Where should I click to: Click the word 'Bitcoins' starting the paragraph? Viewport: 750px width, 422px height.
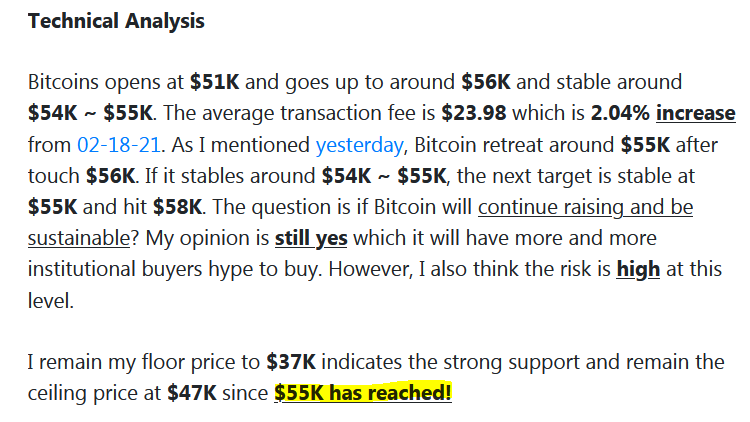tap(64, 82)
